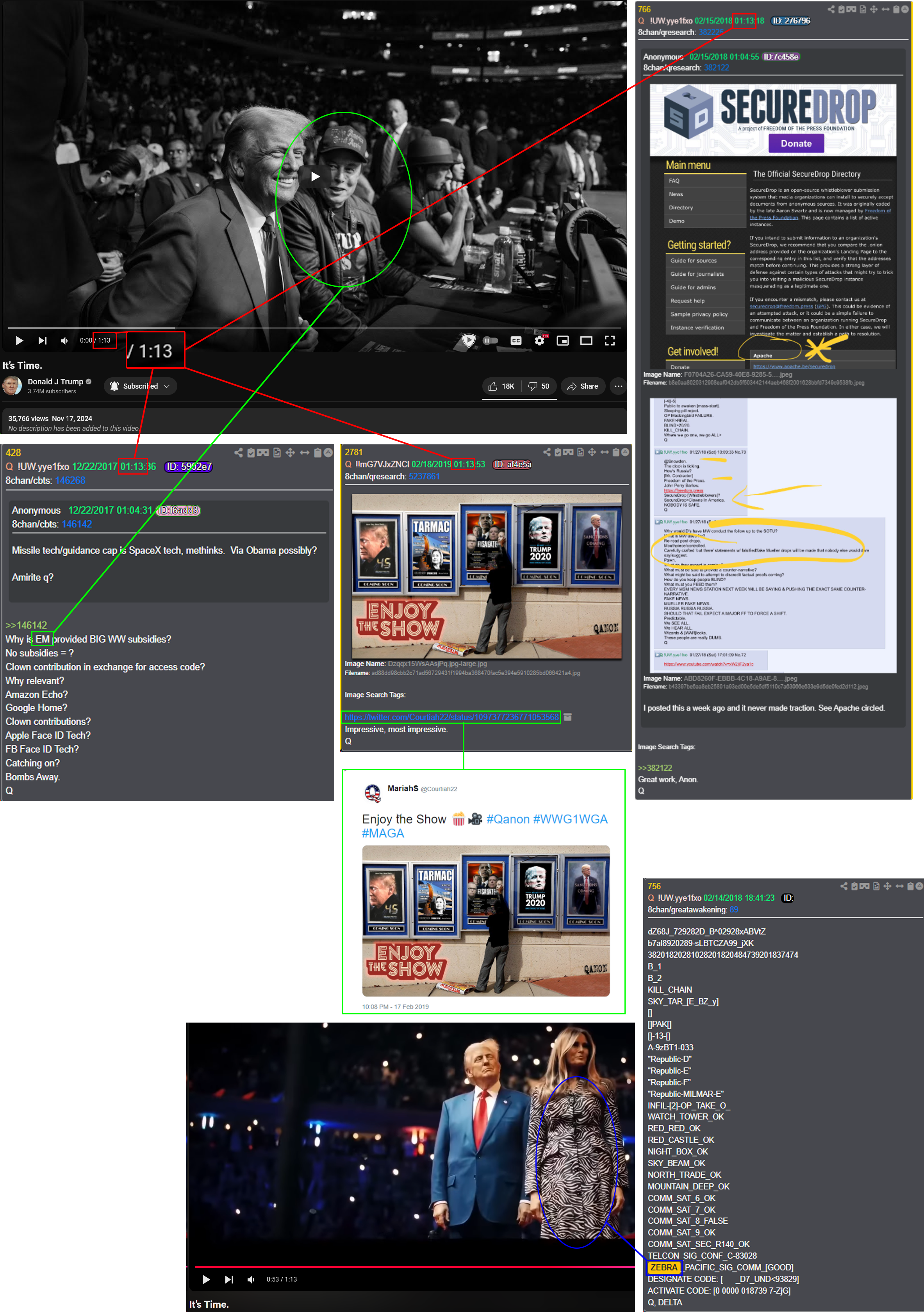Image resolution: width=924 pixels, height=1312 pixels.
Task: Open MariahS @Courtiah22 profile avatar
Action: 373,793
